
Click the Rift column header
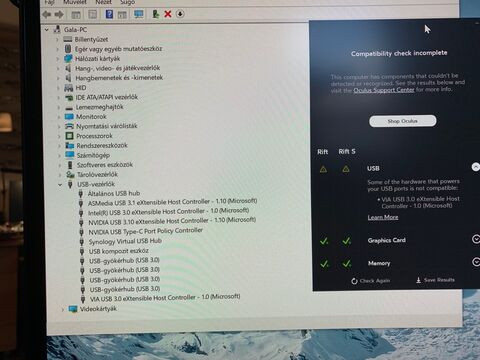pyautogui.click(x=322, y=152)
